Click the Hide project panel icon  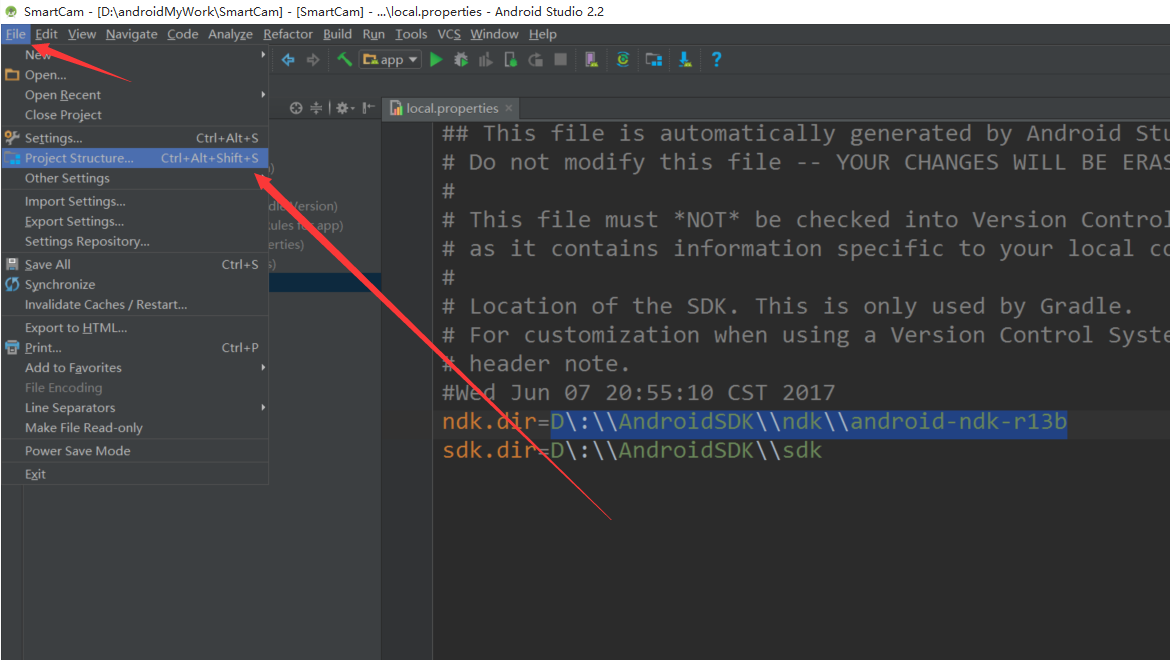coord(369,108)
